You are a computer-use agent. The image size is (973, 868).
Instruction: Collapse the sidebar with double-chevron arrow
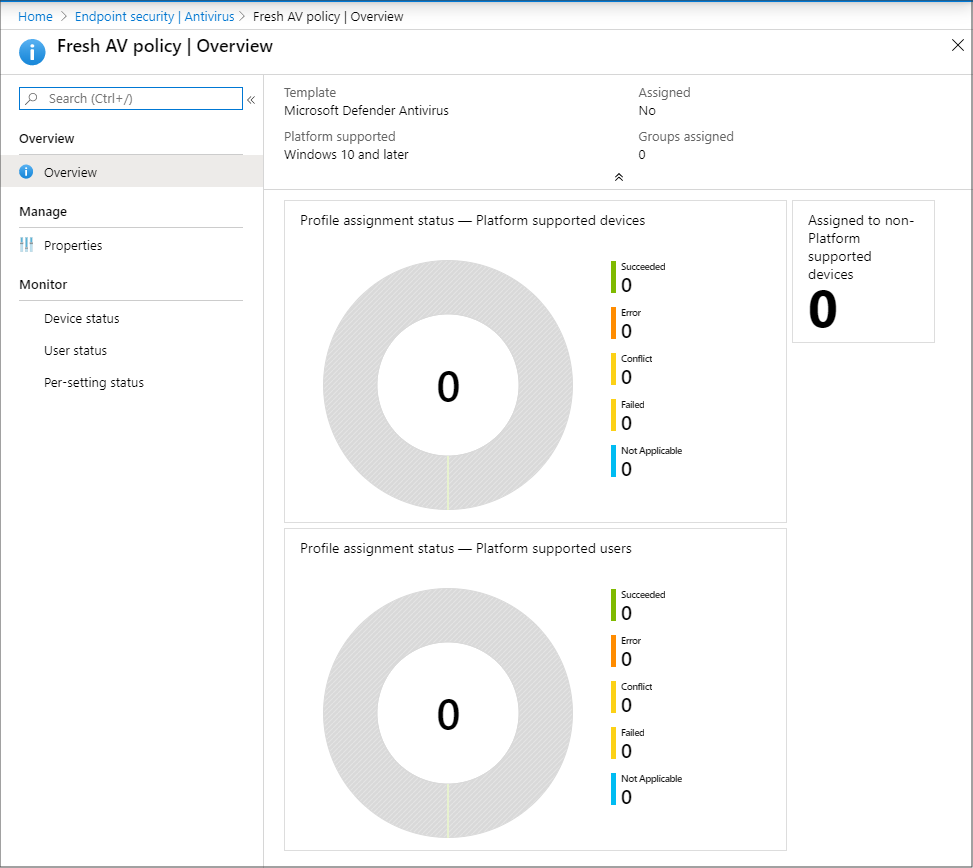[x=251, y=99]
